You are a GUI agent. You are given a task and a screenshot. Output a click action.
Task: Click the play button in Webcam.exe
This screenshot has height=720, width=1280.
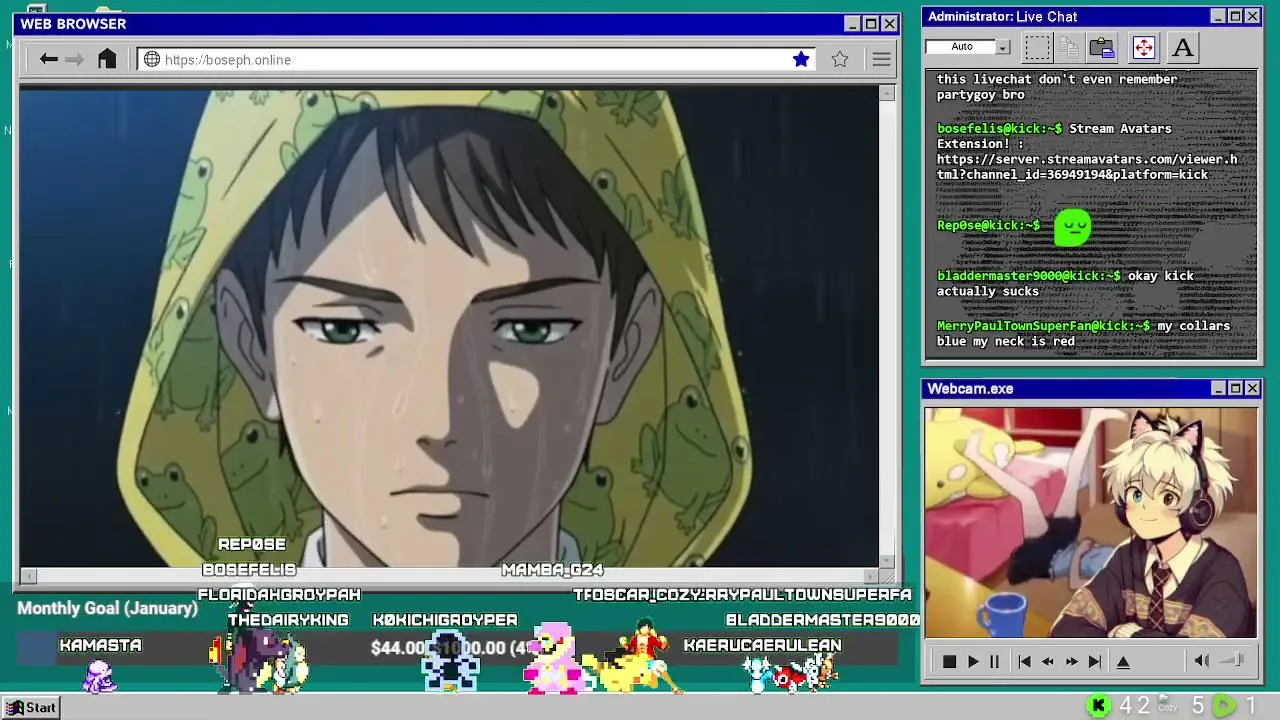click(972, 661)
